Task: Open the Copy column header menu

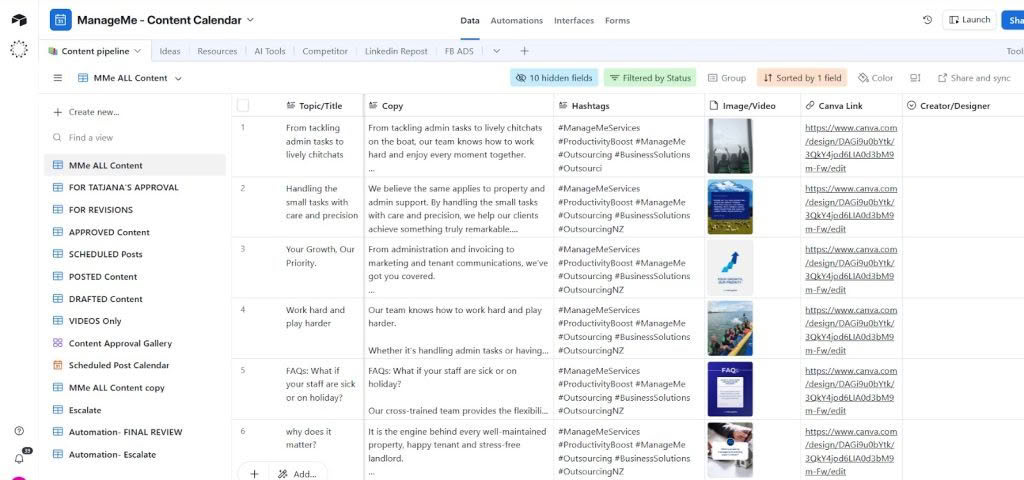Action: coord(458,105)
